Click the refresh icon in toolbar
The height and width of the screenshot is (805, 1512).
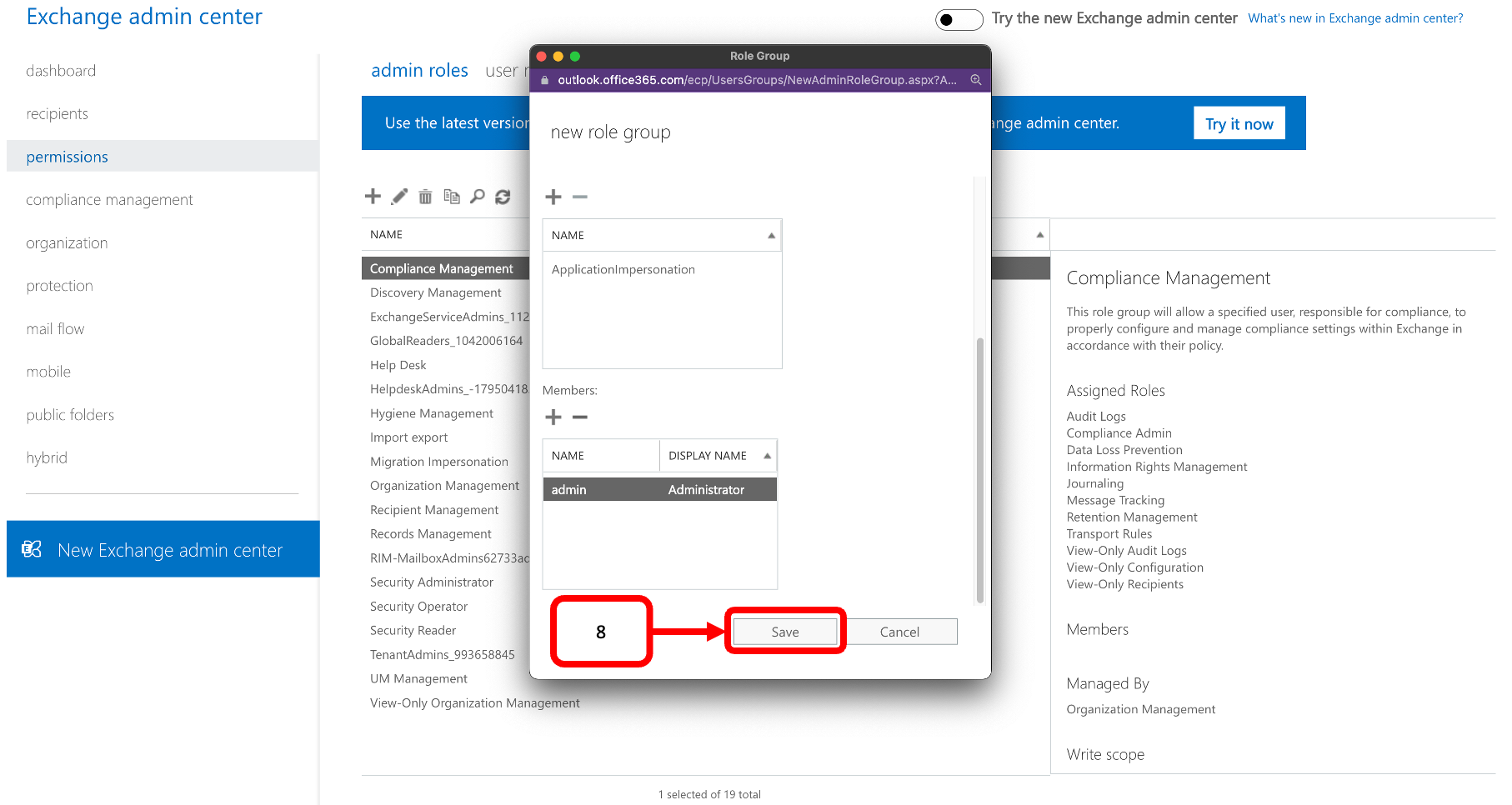coord(503,197)
